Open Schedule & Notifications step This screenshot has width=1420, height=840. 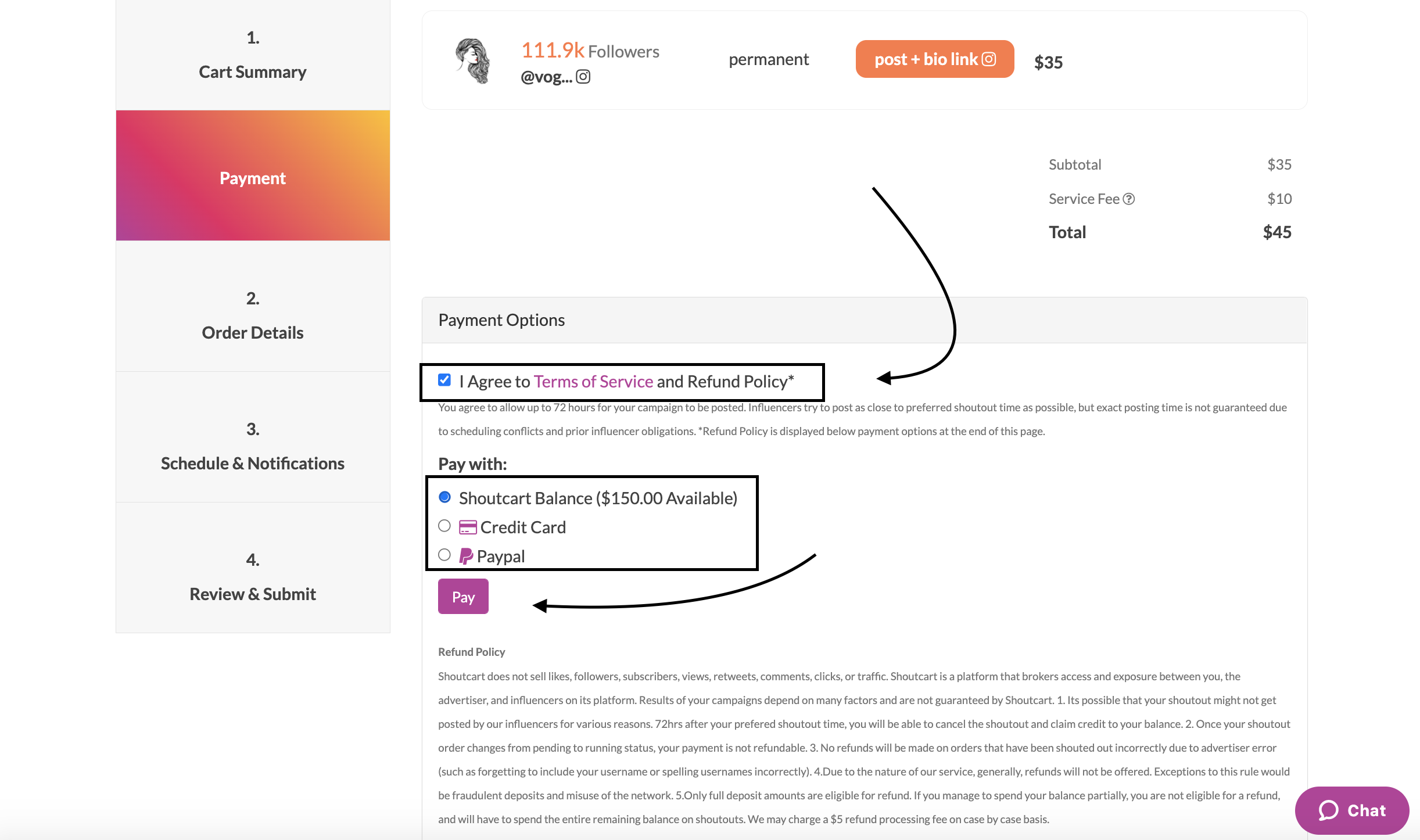(253, 446)
